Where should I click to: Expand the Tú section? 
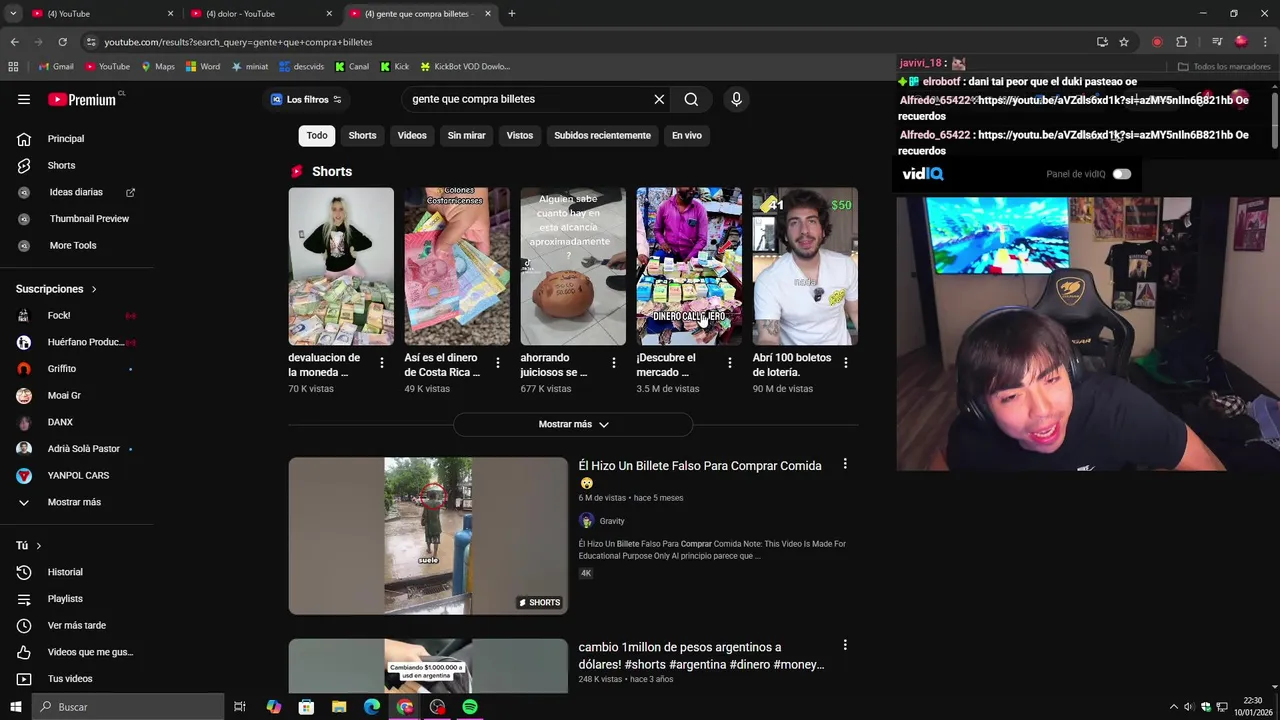tap(28, 545)
